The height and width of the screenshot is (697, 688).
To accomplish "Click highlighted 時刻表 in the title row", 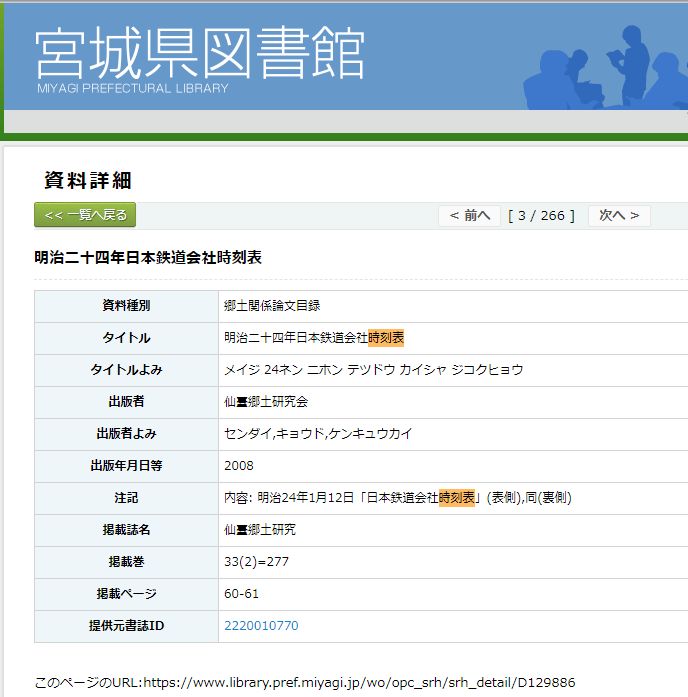I will (386, 338).
